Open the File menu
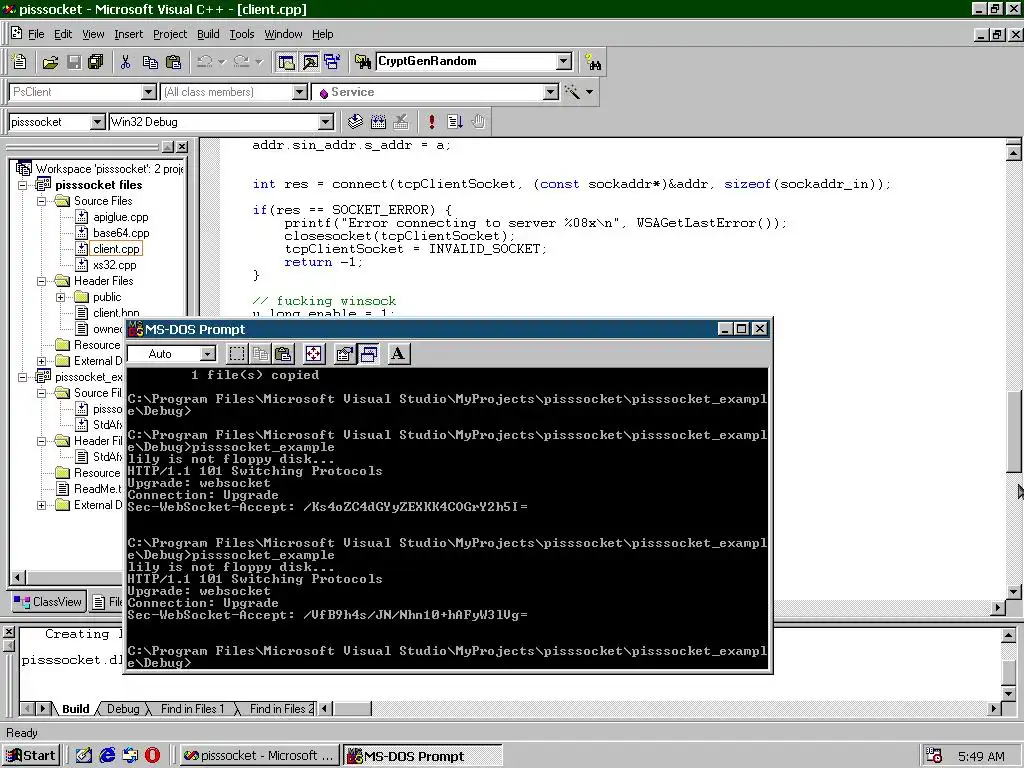This screenshot has height=768, width=1024. [x=36, y=34]
